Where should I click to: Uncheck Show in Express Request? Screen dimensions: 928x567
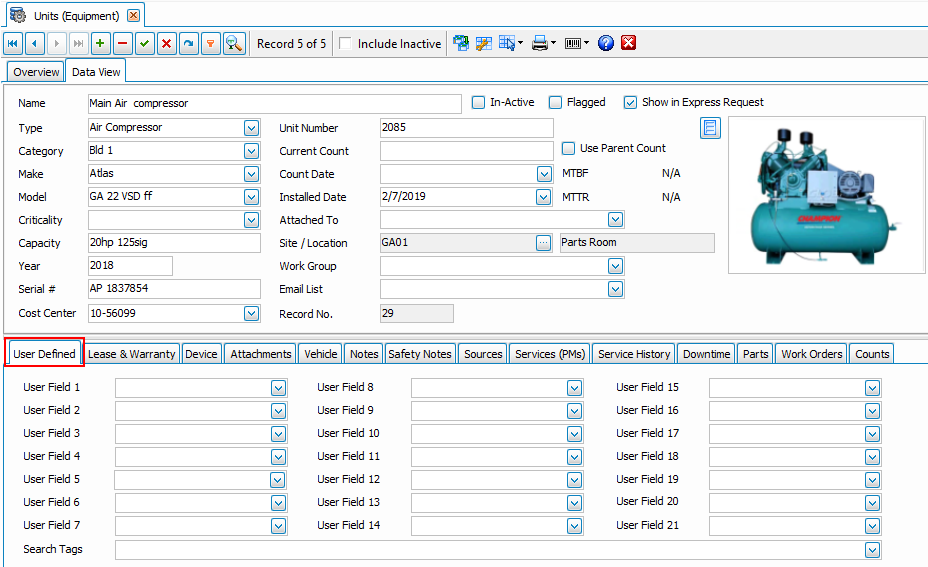tap(630, 102)
